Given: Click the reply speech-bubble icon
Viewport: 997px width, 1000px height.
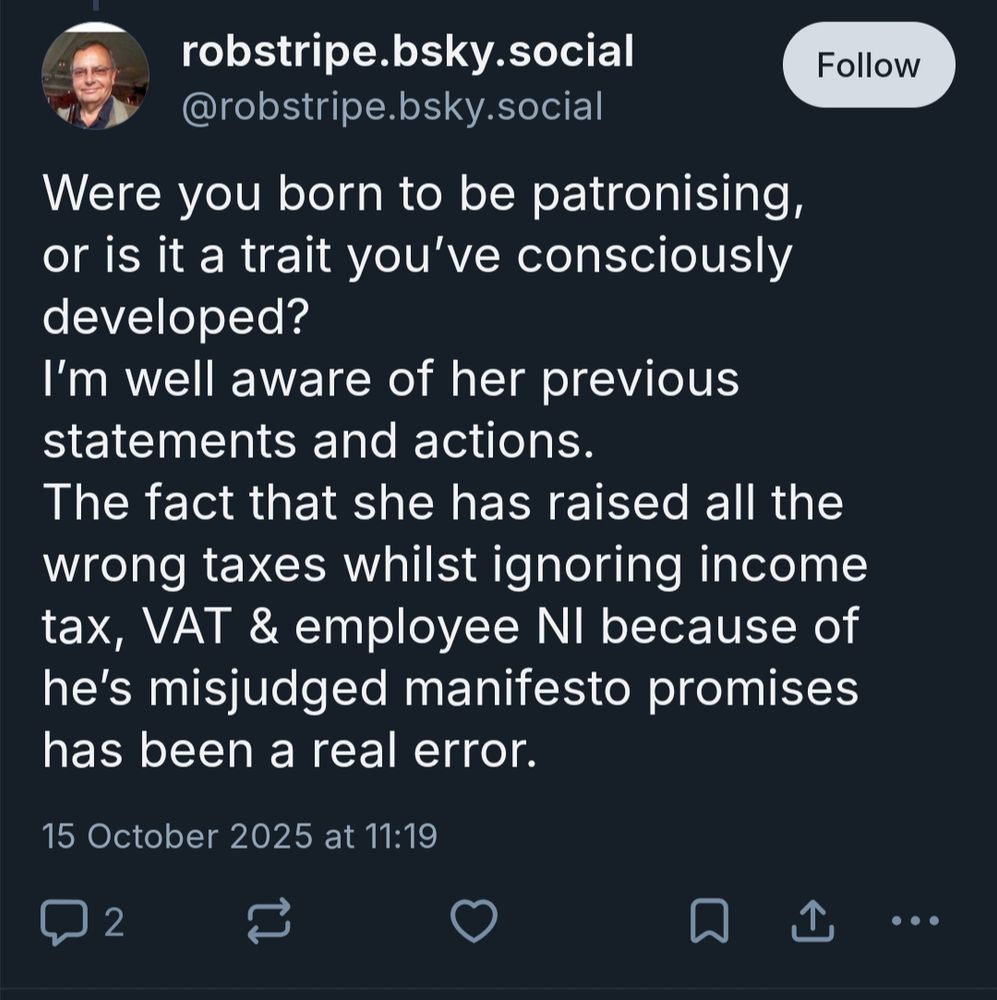Looking at the screenshot, I should point(63,921).
